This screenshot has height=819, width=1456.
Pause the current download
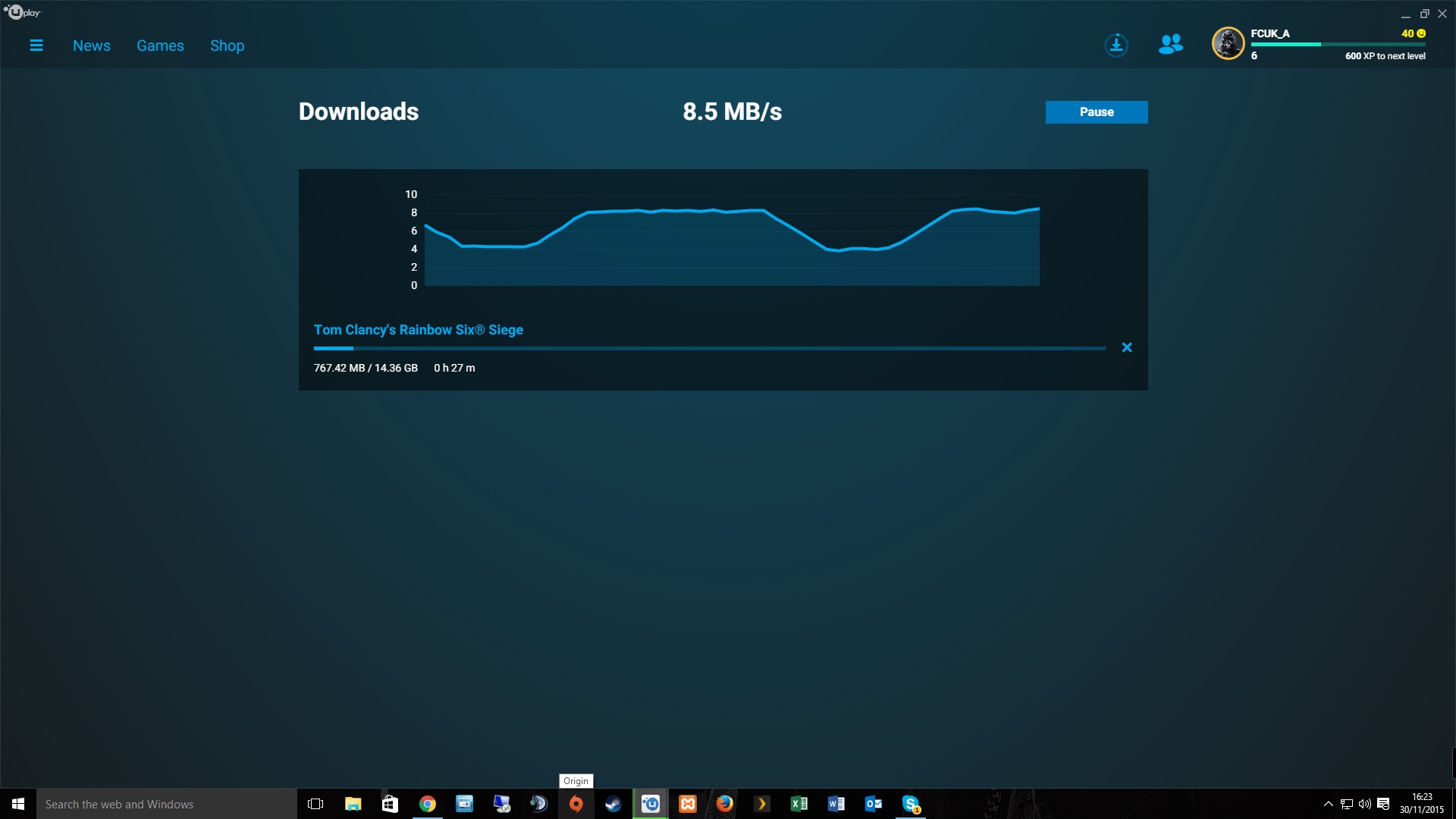(1096, 112)
